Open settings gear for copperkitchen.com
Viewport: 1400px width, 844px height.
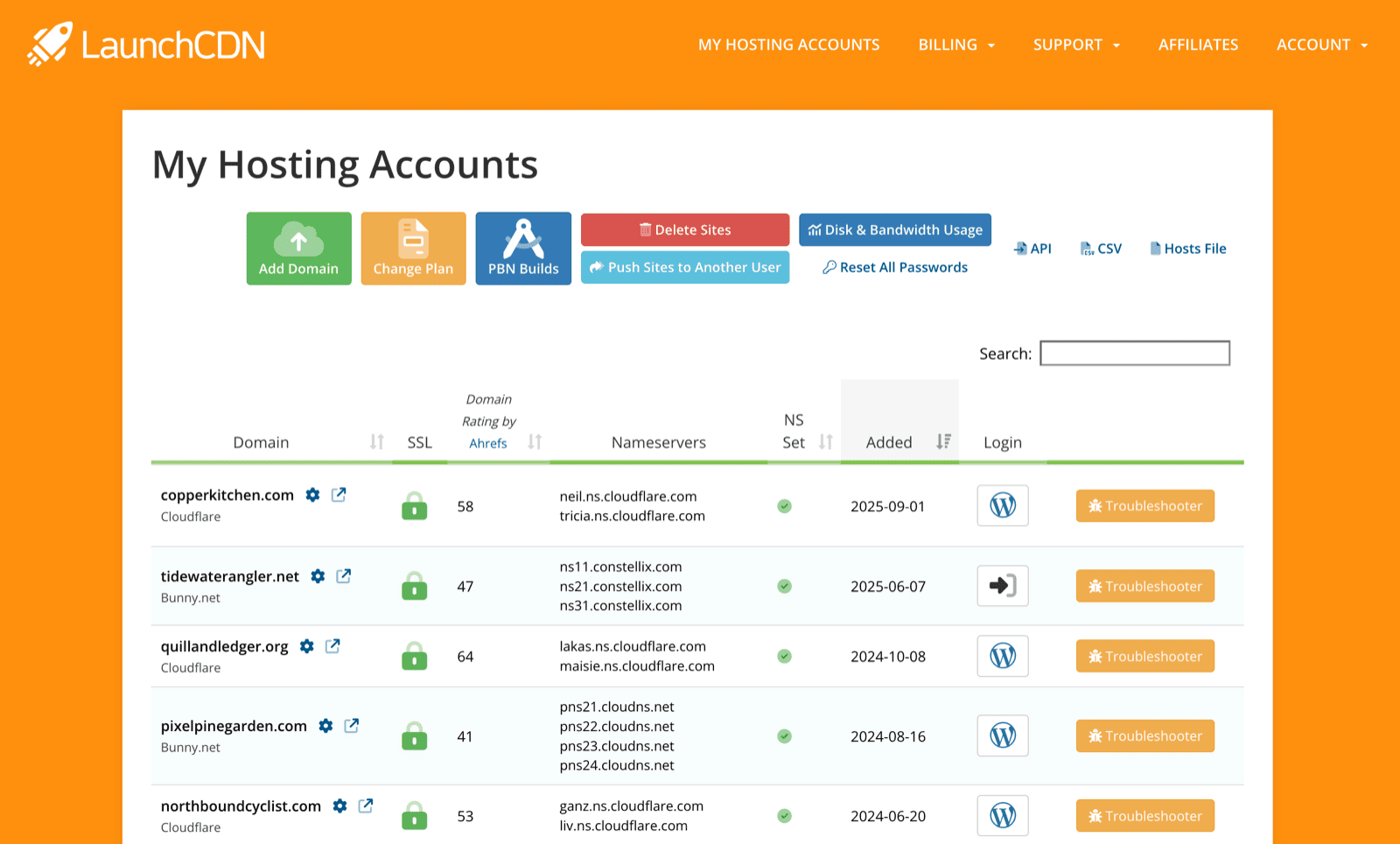coord(312,495)
